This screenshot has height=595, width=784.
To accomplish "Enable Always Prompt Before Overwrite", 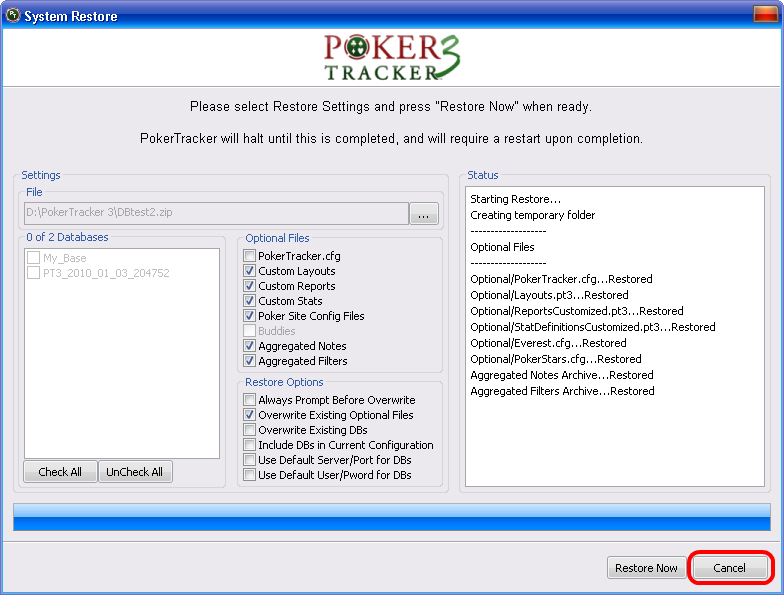I will point(250,400).
